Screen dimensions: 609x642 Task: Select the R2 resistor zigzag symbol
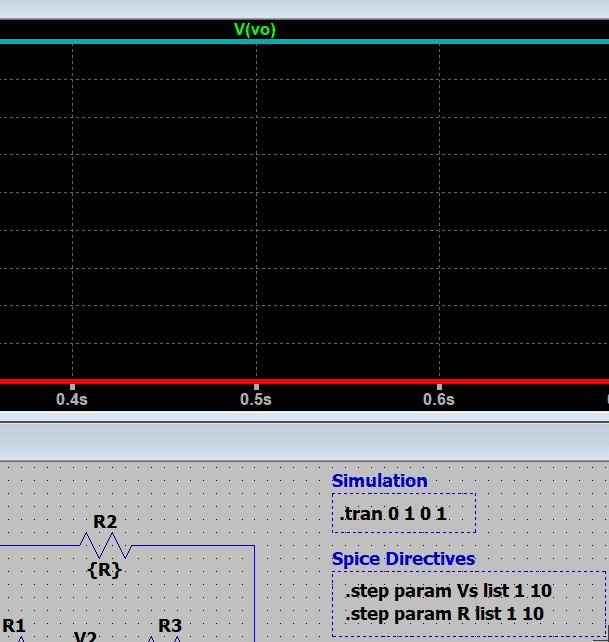105,545
